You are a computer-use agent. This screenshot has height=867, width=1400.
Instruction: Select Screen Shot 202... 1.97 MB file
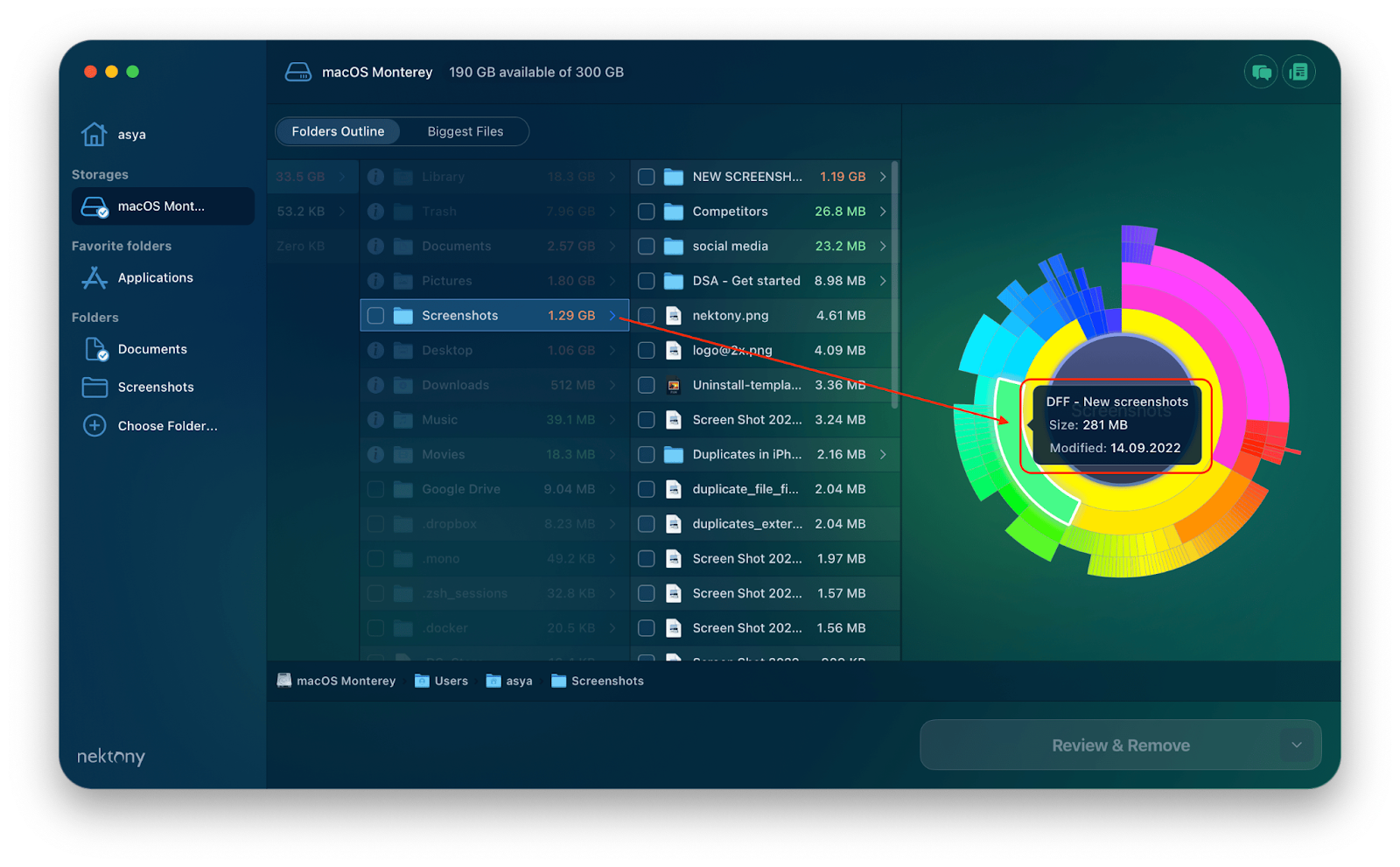(765, 558)
